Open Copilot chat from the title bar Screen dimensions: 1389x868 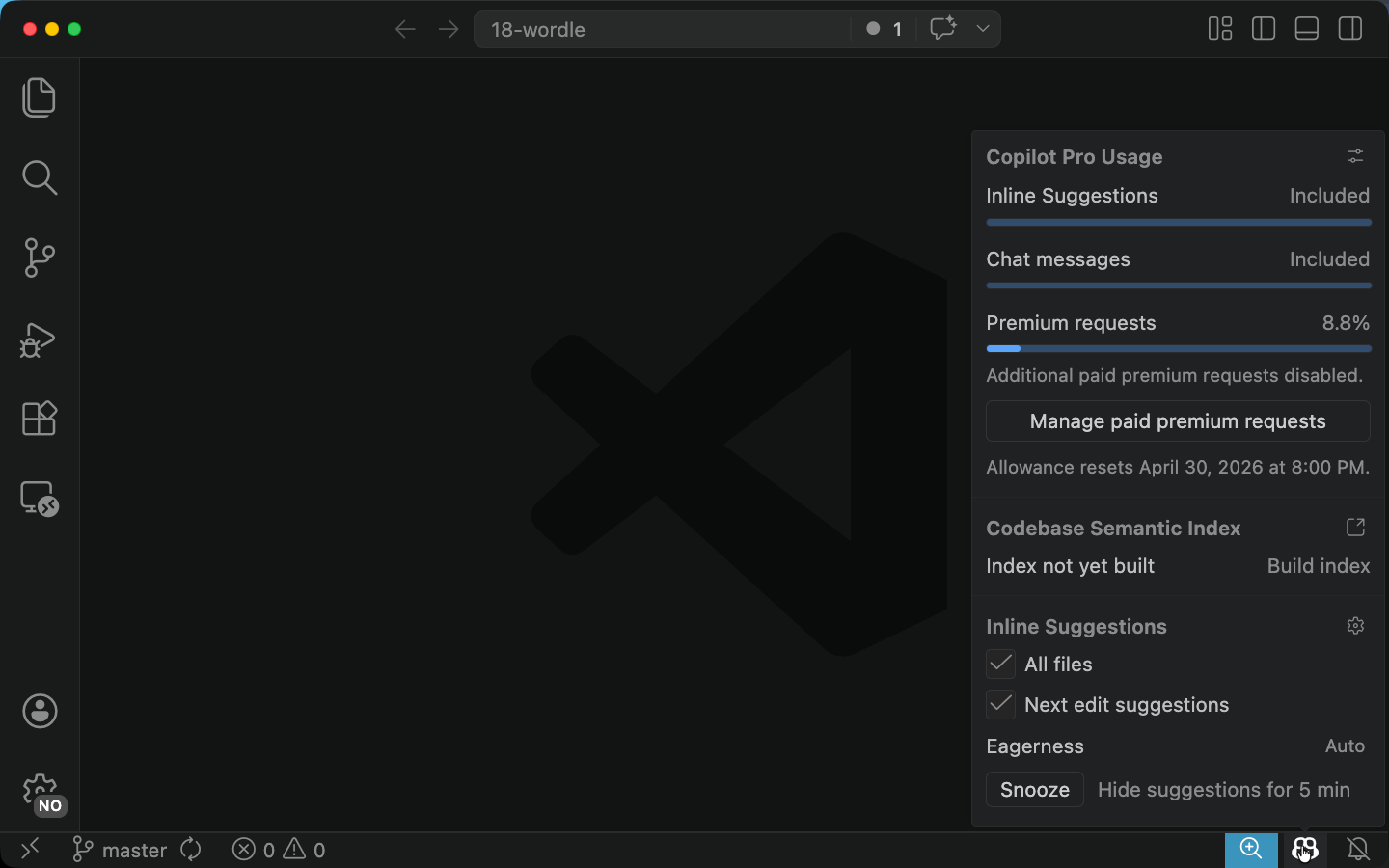pyautogui.click(x=942, y=29)
